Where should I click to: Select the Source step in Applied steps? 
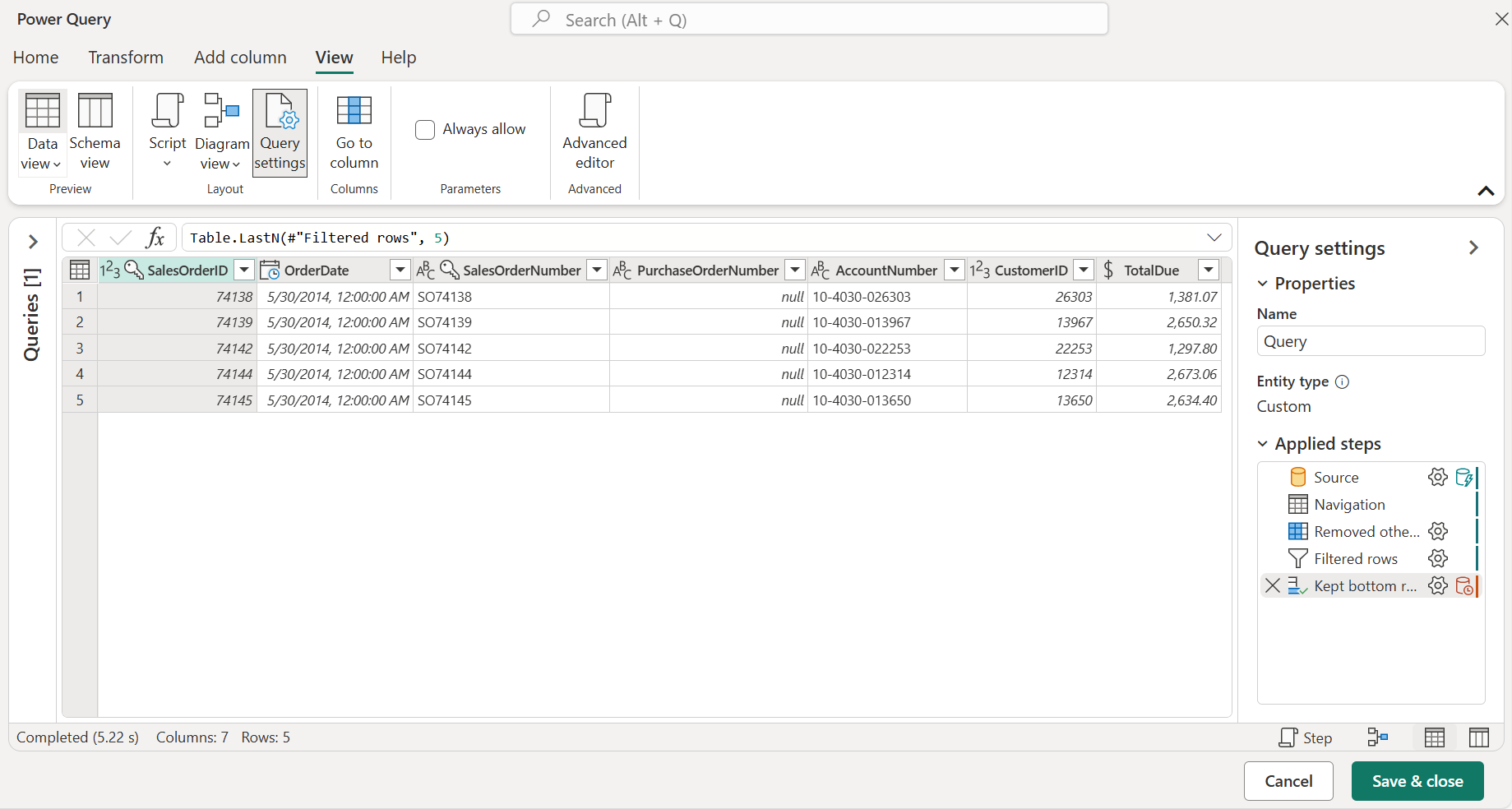[x=1335, y=477]
